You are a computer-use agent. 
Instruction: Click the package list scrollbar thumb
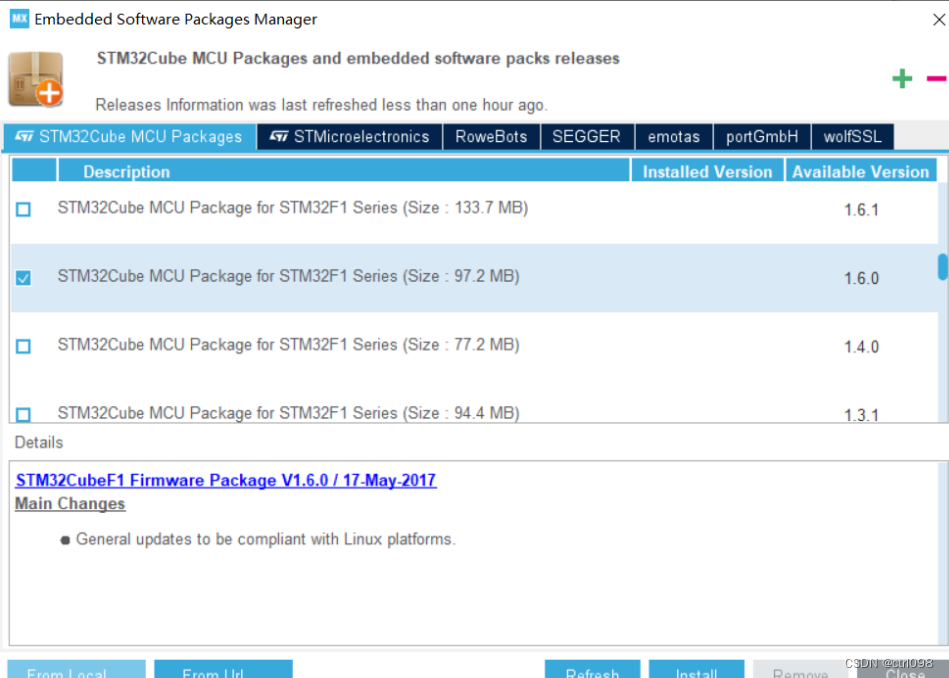point(943,267)
